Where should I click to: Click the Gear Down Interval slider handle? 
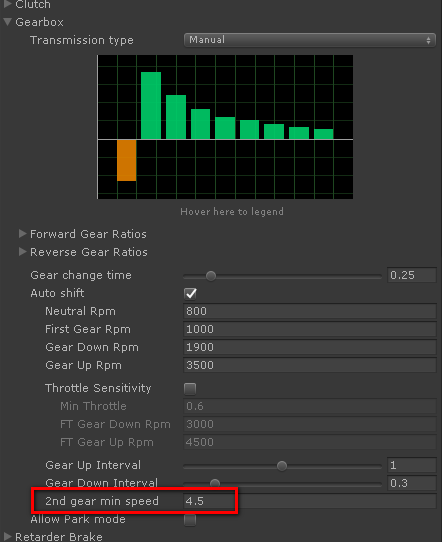tap(215, 483)
